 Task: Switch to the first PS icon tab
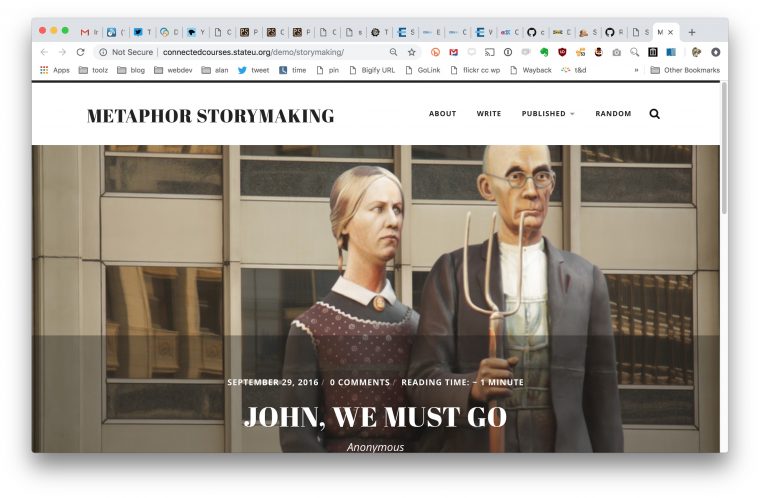[249, 32]
